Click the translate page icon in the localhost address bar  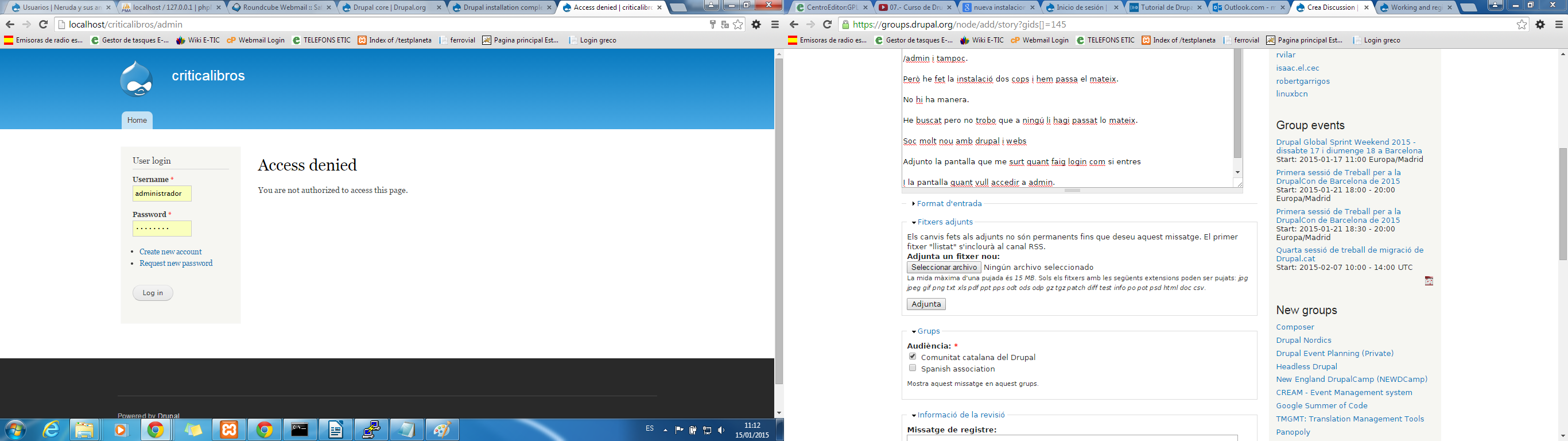click(x=725, y=24)
